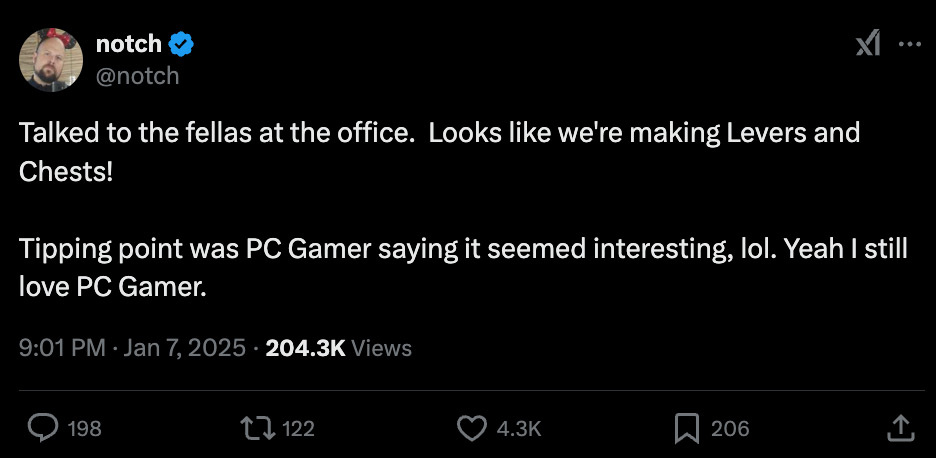Click the 9:01 PM timestamp

tap(62, 348)
